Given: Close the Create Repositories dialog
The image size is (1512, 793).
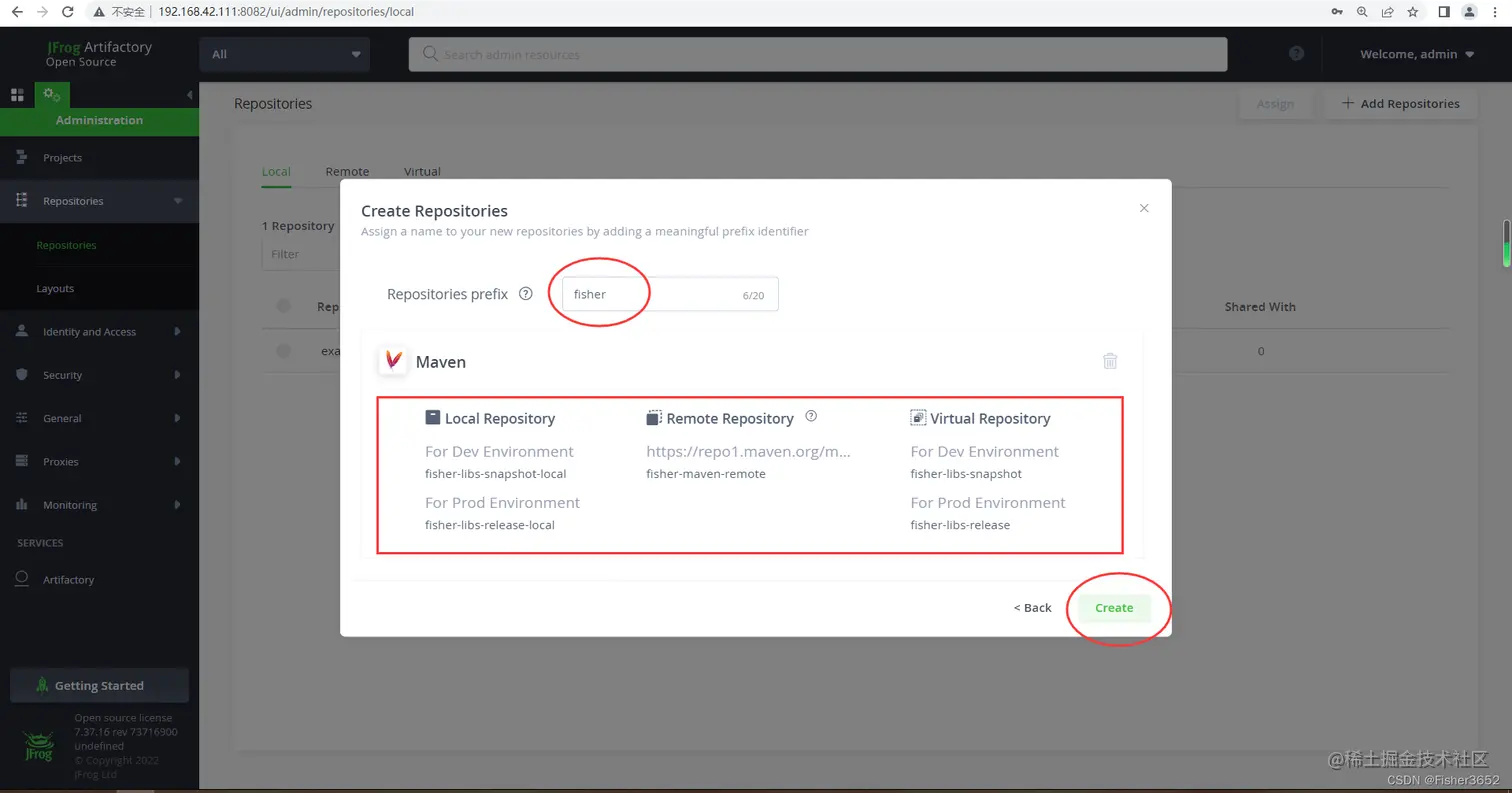Looking at the screenshot, I should tap(1144, 208).
